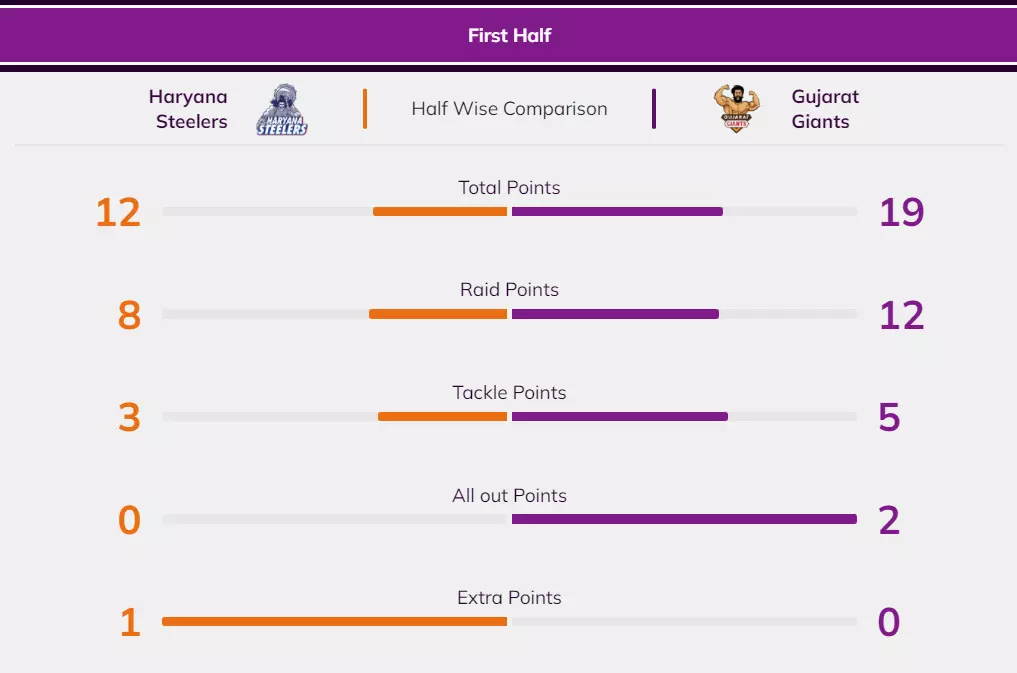Viewport: 1017px width, 673px height.
Task: Click the Half Wise Comparison label
Action: 509,109
